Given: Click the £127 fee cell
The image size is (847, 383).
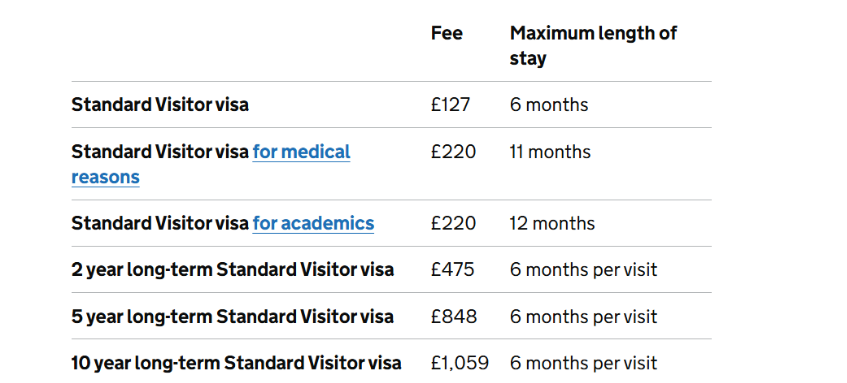Looking at the screenshot, I should (451, 105).
